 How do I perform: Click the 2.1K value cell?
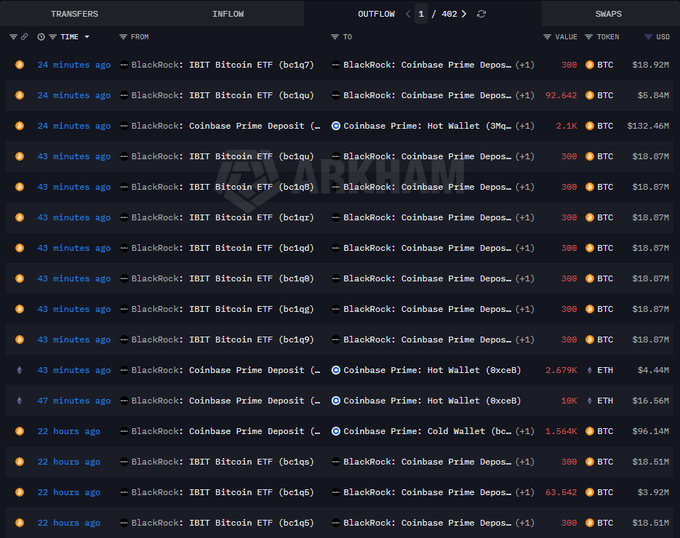(566, 126)
